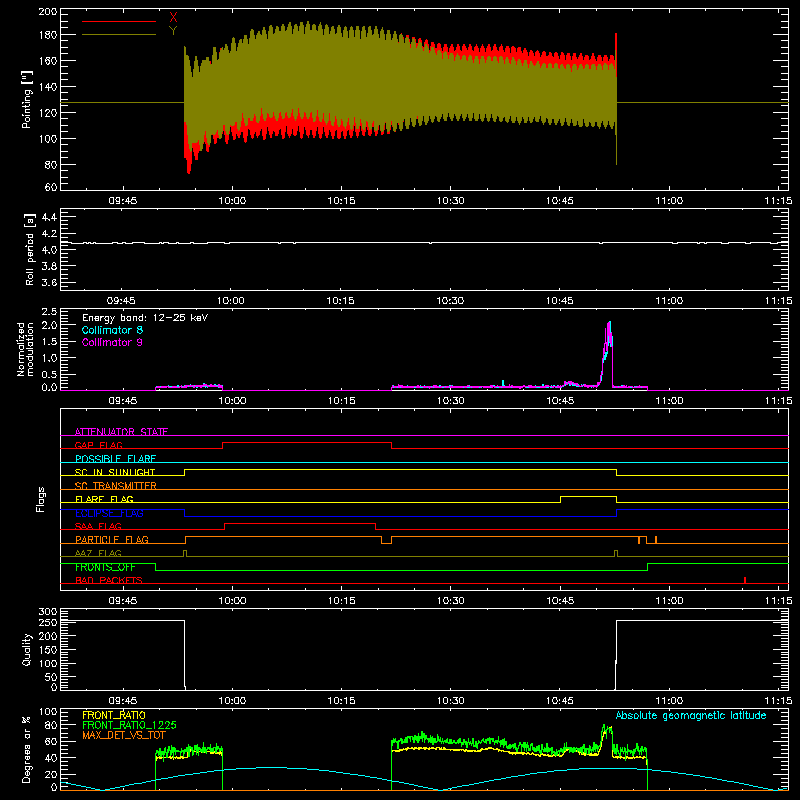Screen dimensions: 800x800
Task: Click the 10:30 label under the Pointing plot
Action: point(451,201)
